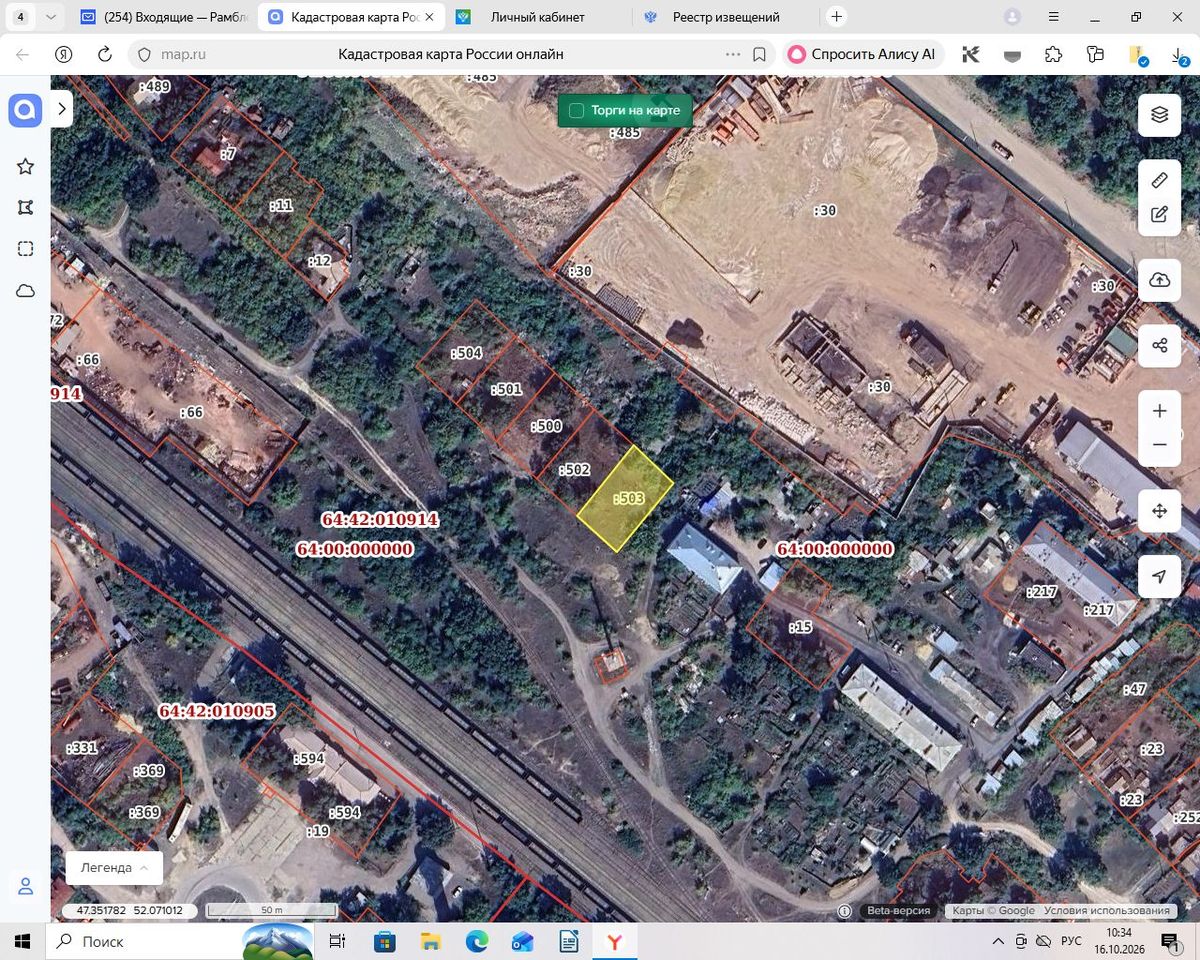Open File Explorer from the taskbar
Image resolution: width=1200 pixels, height=960 pixels.
tap(431, 942)
